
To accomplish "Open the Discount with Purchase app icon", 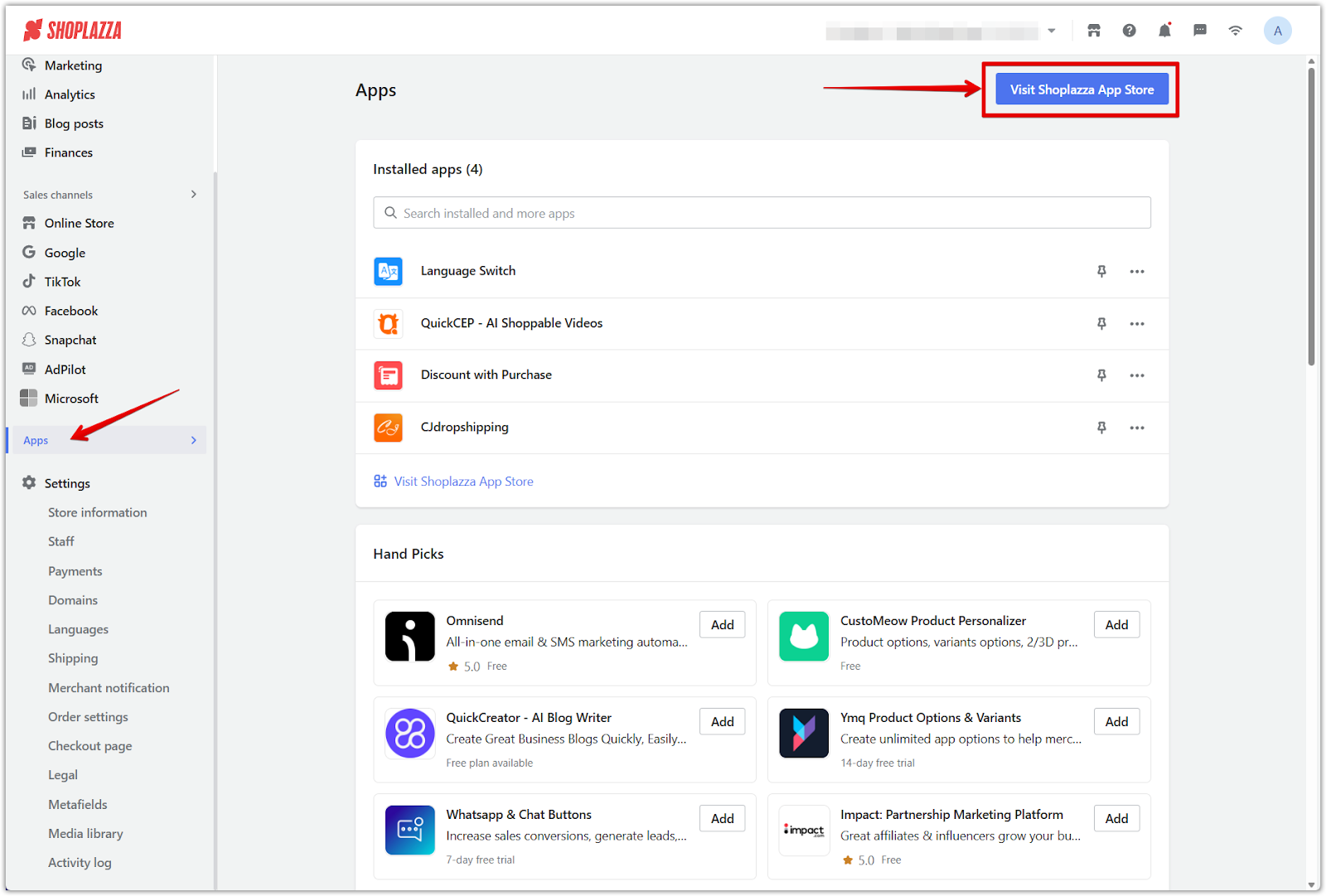I will [x=388, y=375].
